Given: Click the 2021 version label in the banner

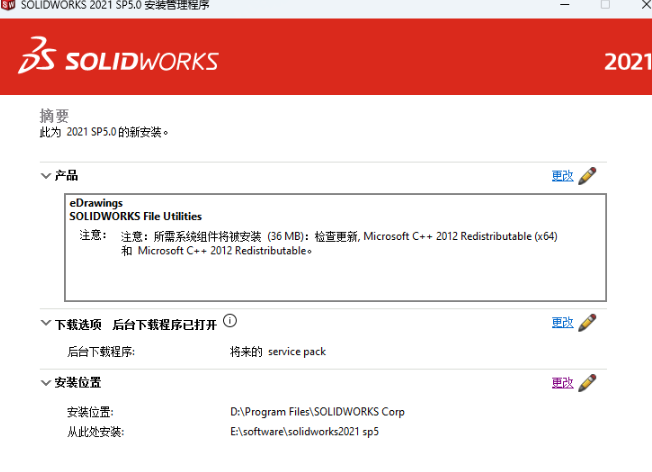Looking at the screenshot, I should click(x=628, y=62).
